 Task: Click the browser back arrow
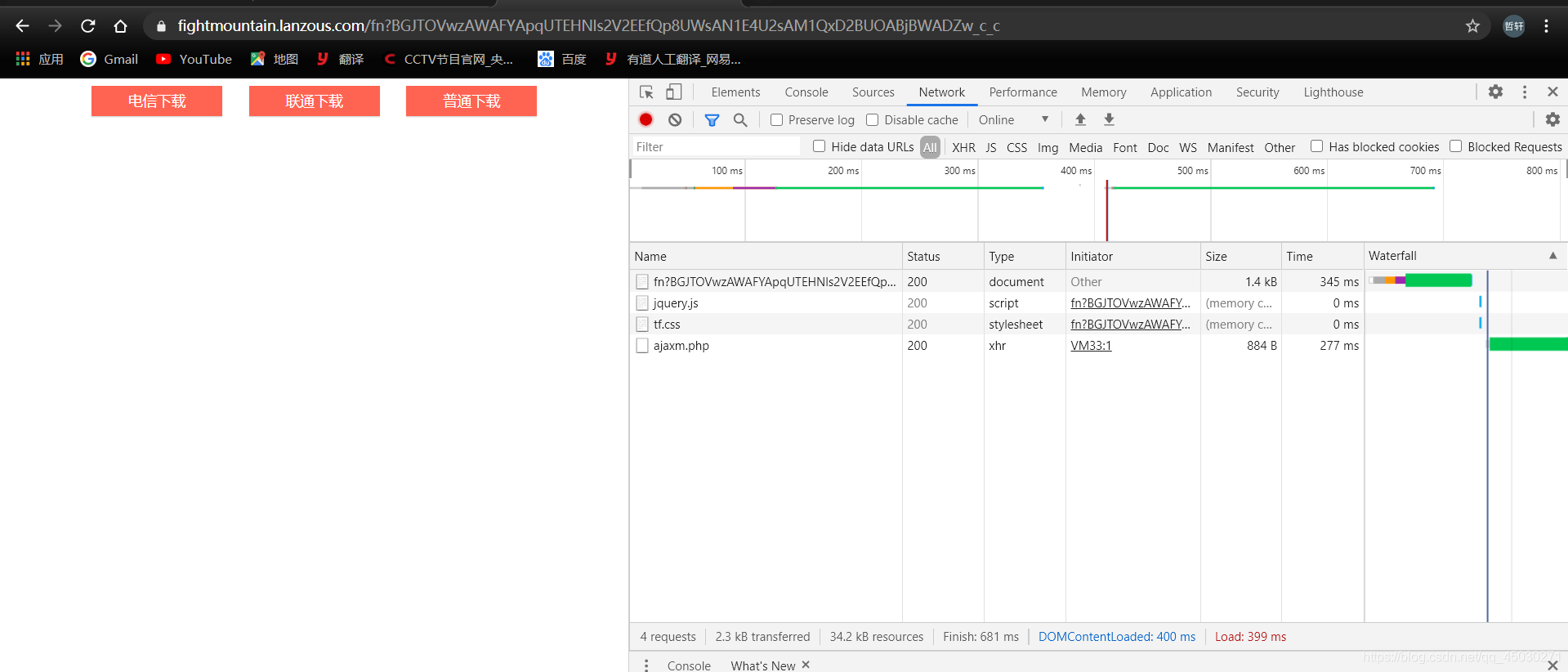22,26
